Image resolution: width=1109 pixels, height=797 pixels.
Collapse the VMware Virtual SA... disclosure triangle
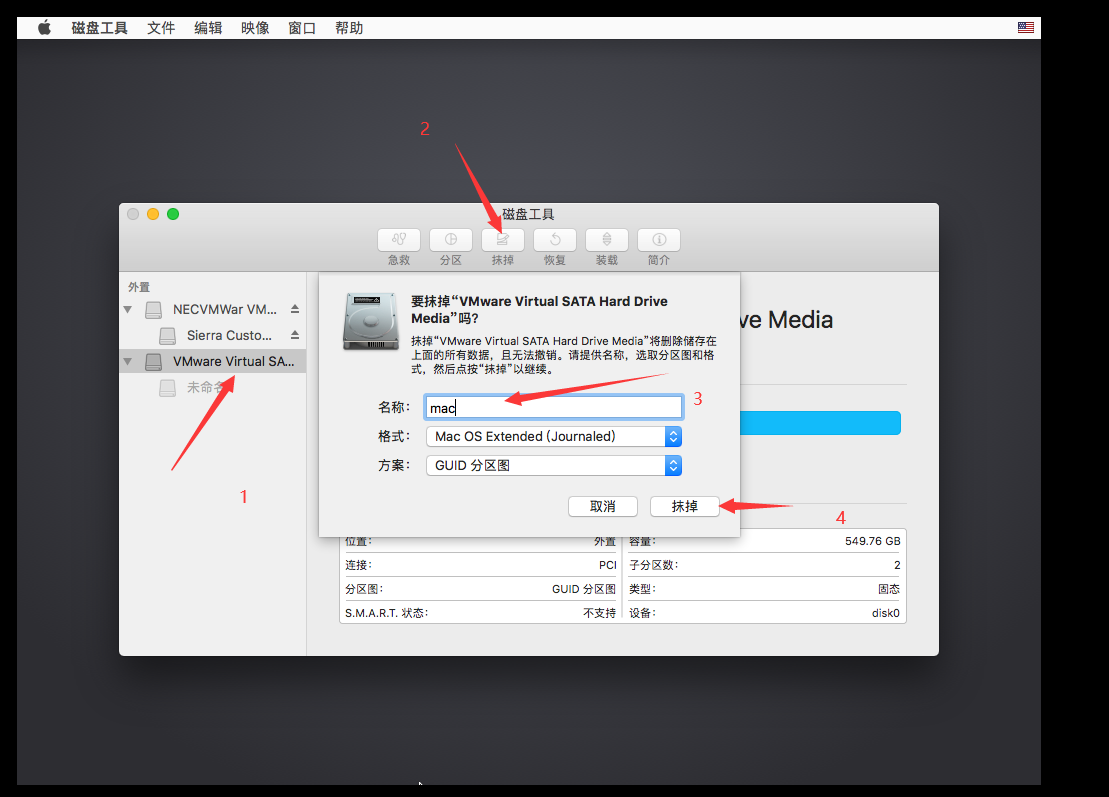pos(127,361)
